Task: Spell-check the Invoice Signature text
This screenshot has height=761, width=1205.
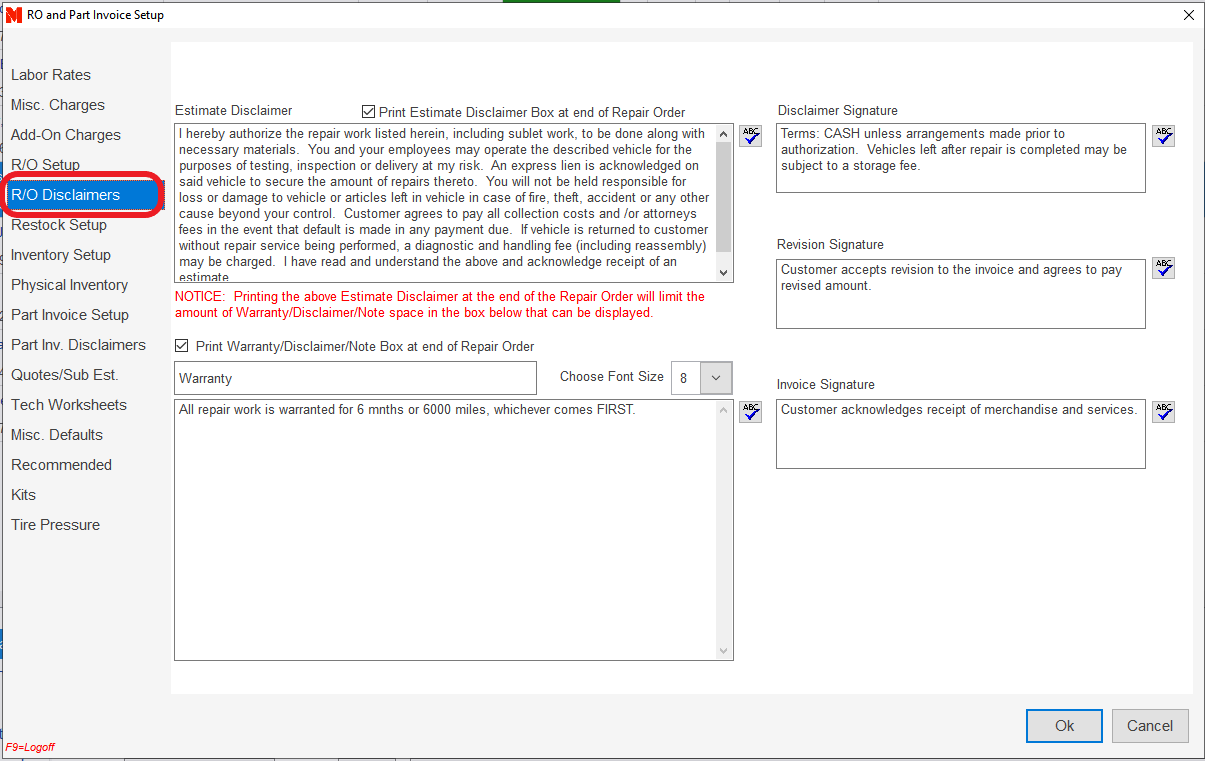Action: click(x=1163, y=412)
